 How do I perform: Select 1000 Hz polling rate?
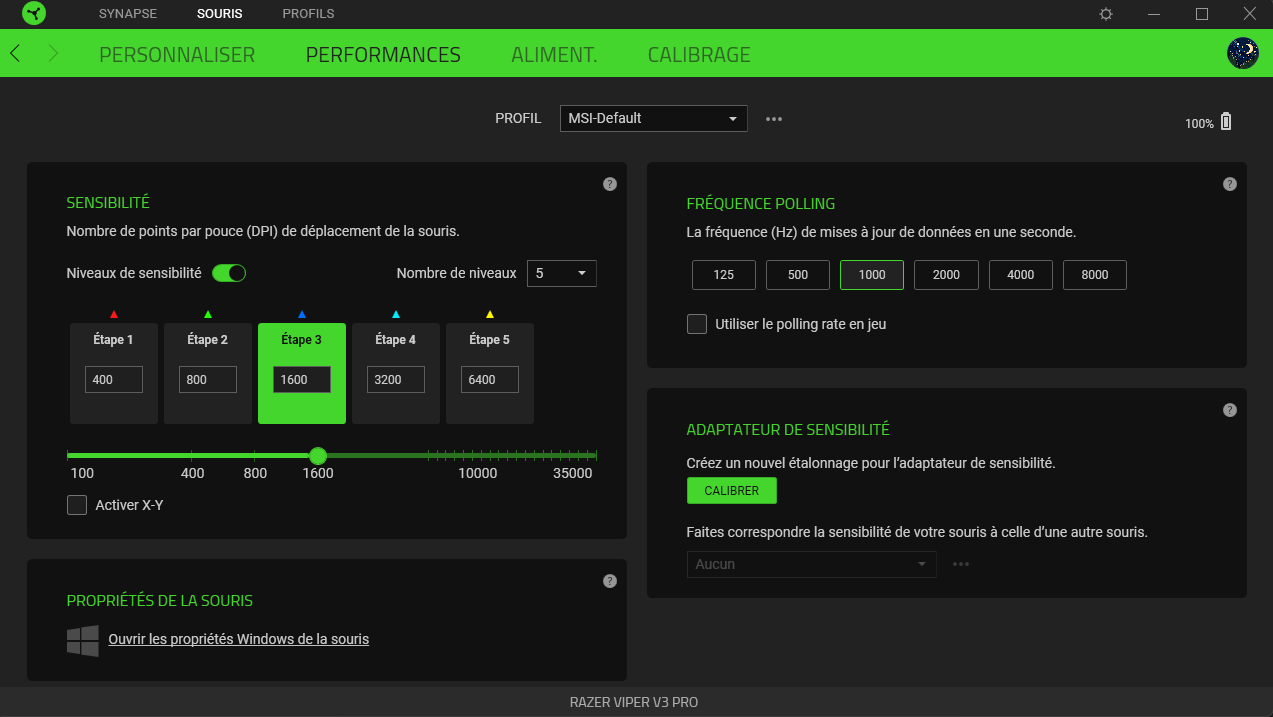click(x=872, y=275)
